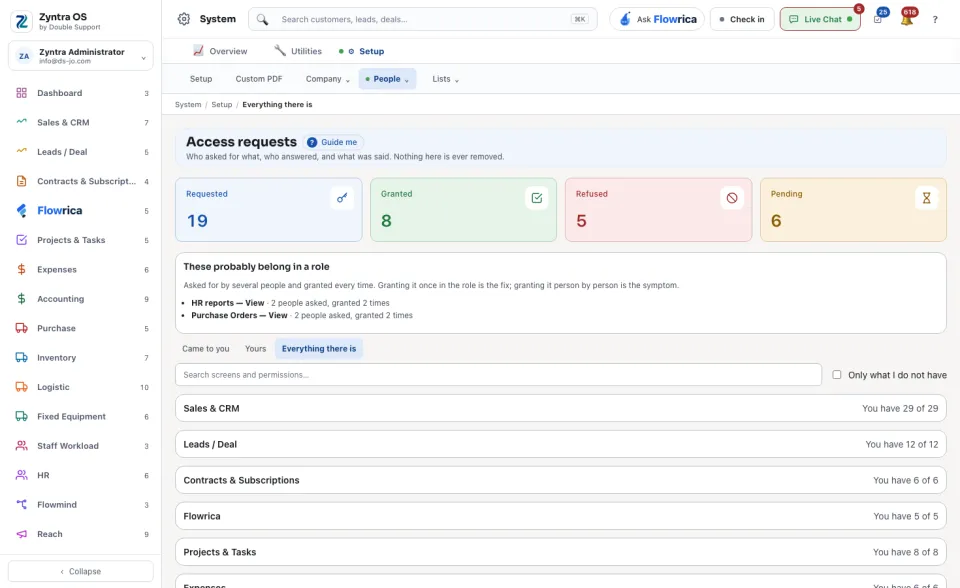The image size is (960, 588).
Task: Click the Ask Flowrica button
Action: (657, 19)
